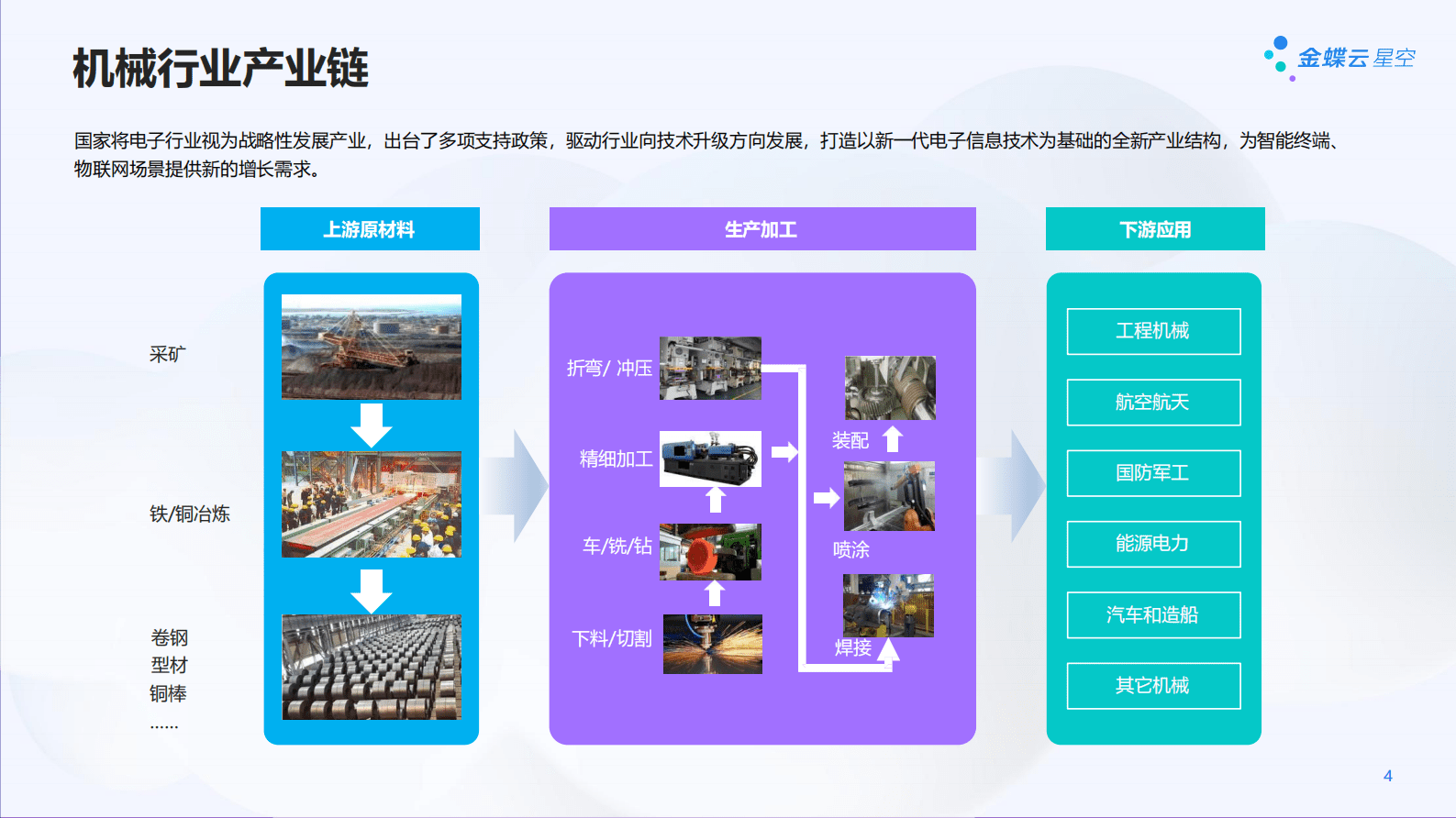Select the 铜棒 label
Viewport: 1456px width, 818px height.
click(169, 694)
